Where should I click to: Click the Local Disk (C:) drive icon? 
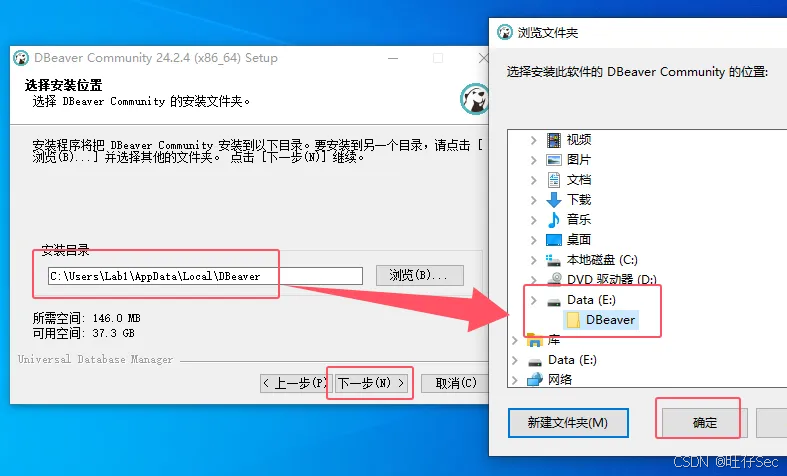coord(553,260)
